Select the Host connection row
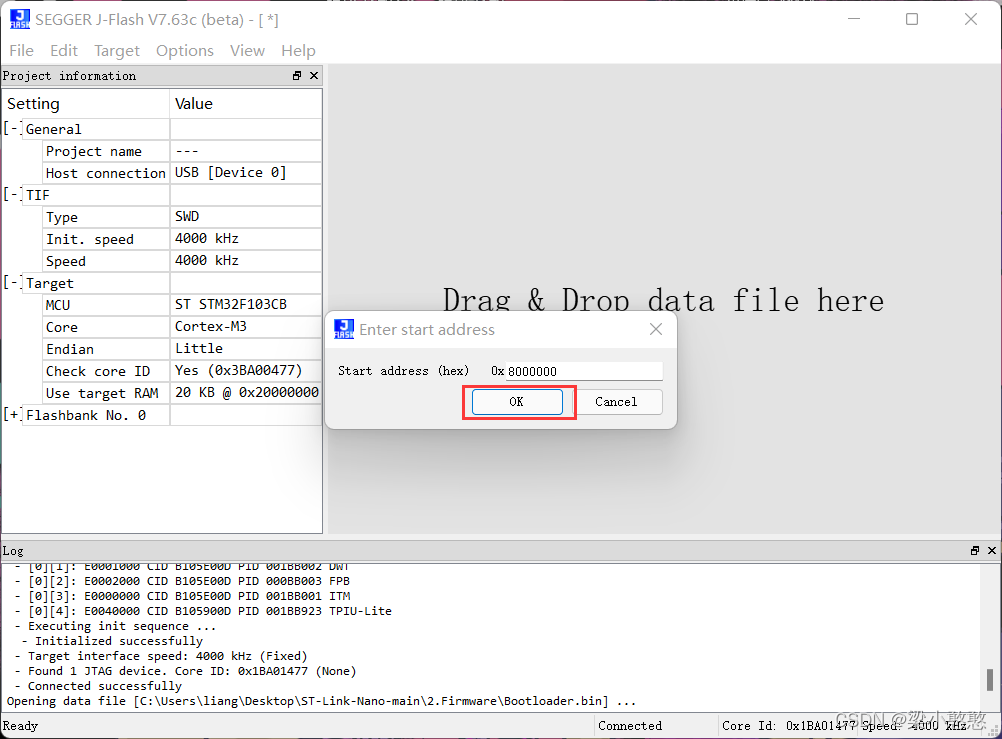The width and height of the screenshot is (1002, 739). tap(181, 173)
